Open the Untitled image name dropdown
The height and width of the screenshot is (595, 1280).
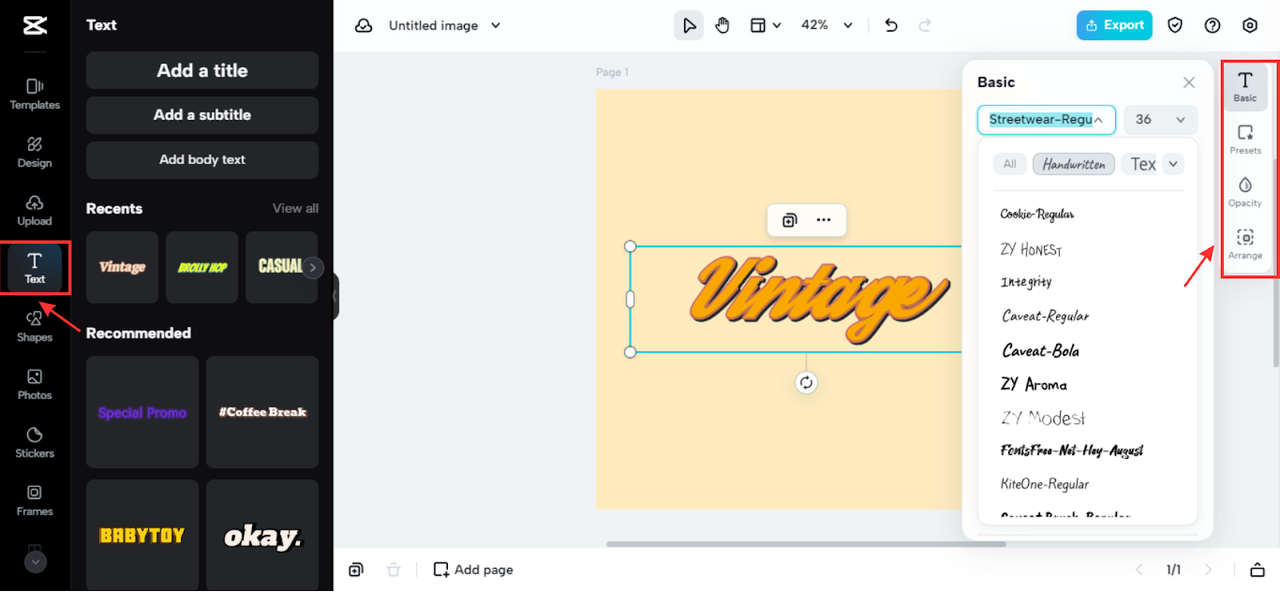pos(445,26)
